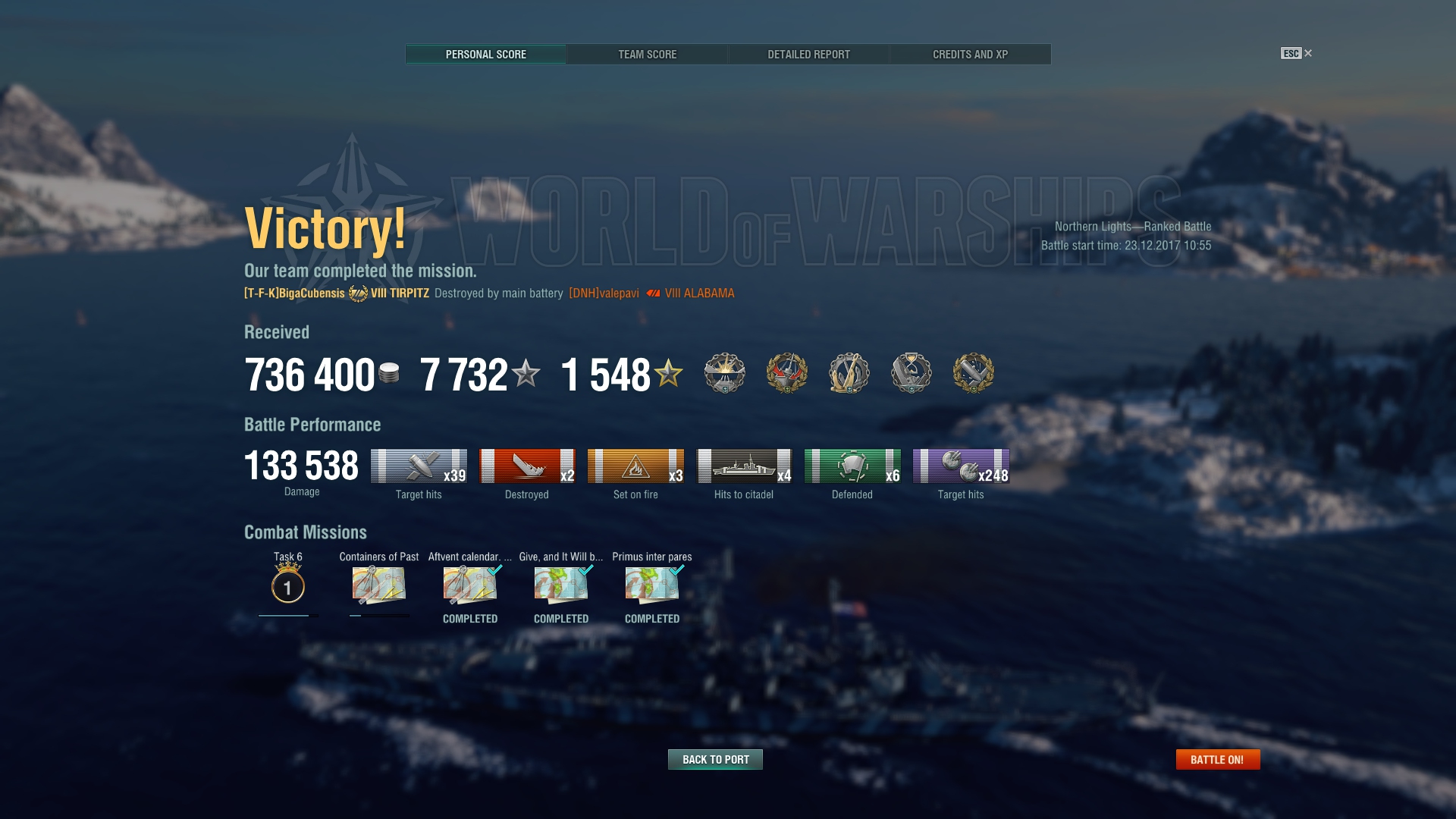Select the Hits to citadel x4 ribbon
1456x819 pixels.
[744, 466]
